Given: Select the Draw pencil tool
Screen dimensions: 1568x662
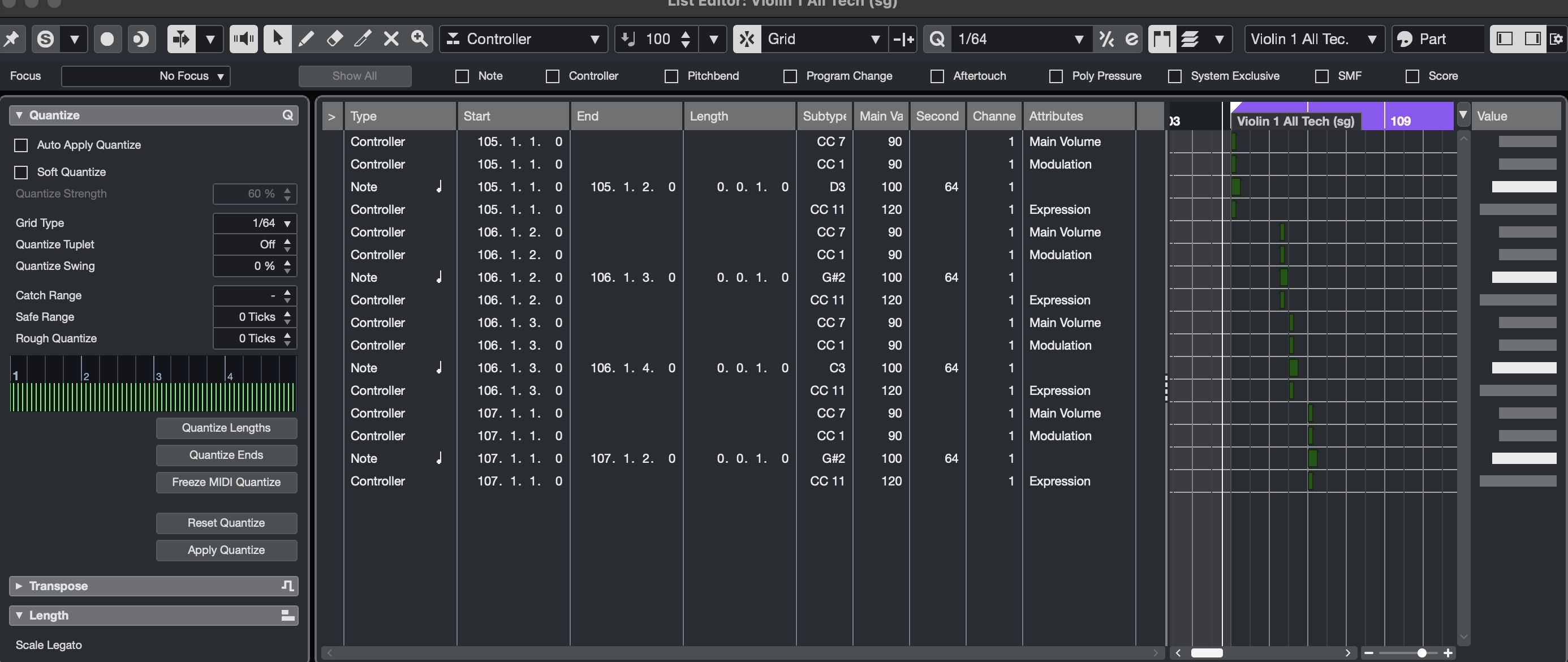Looking at the screenshot, I should point(306,39).
